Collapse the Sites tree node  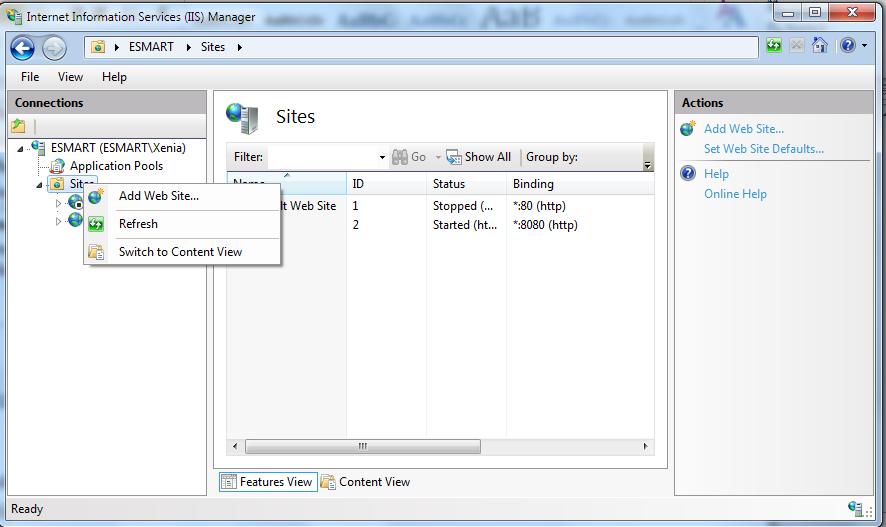click(x=39, y=185)
